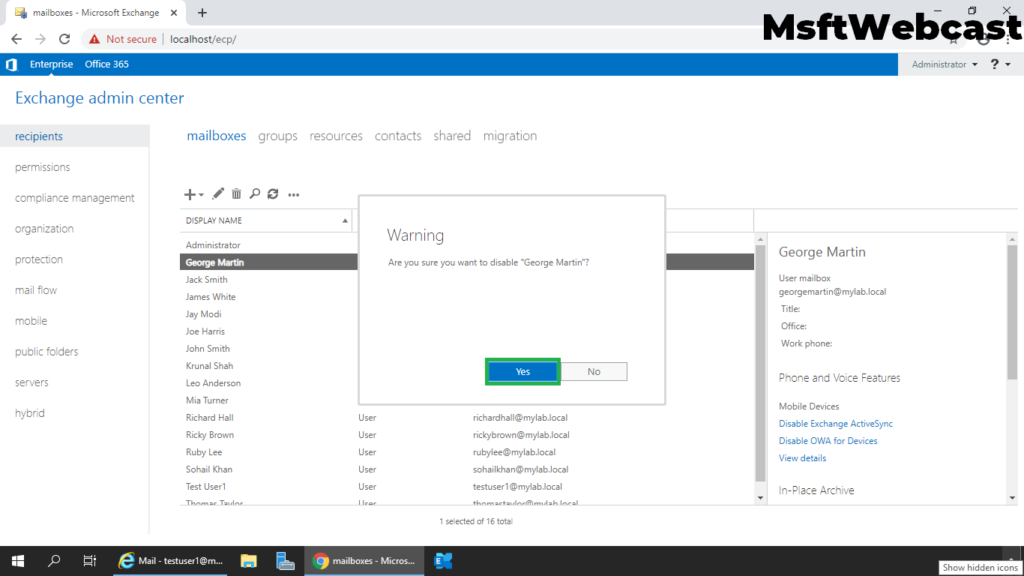Open the help question mark menu
This screenshot has width=1024, height=576.
[x=1000, y=64]
